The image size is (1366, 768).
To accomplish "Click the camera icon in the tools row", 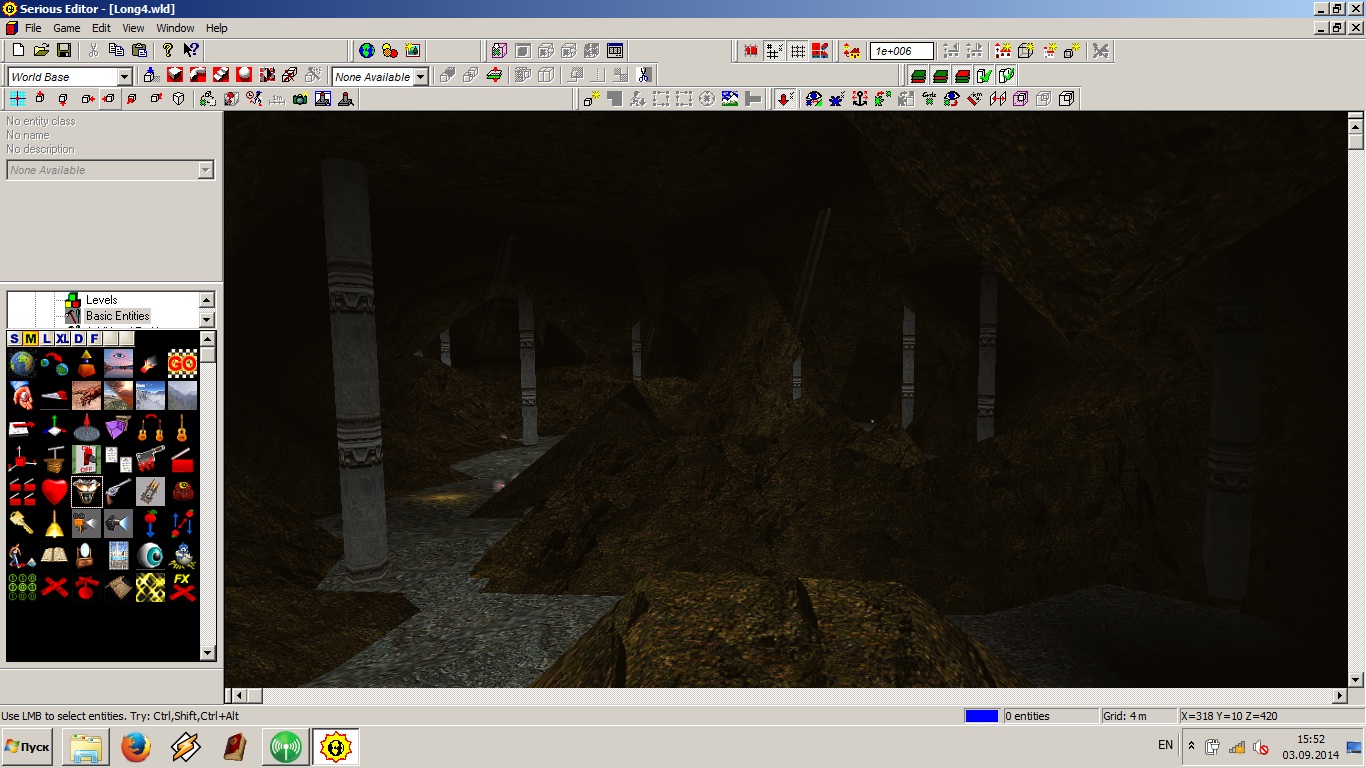I will [x=300, y=98].
